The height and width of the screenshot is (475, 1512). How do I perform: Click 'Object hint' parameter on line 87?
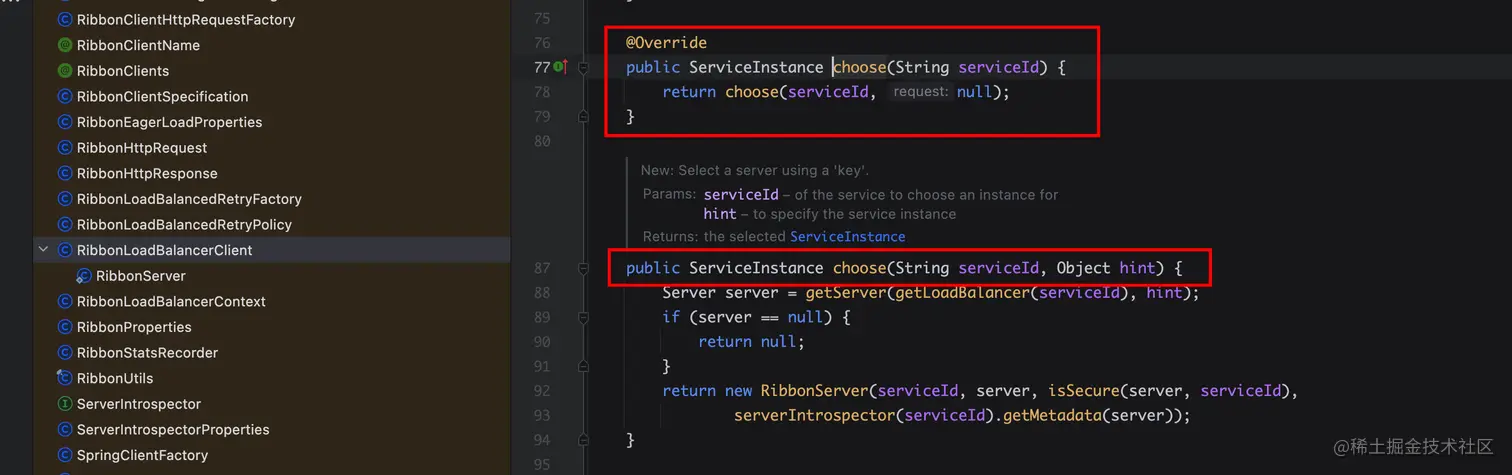coord(1106,268)
